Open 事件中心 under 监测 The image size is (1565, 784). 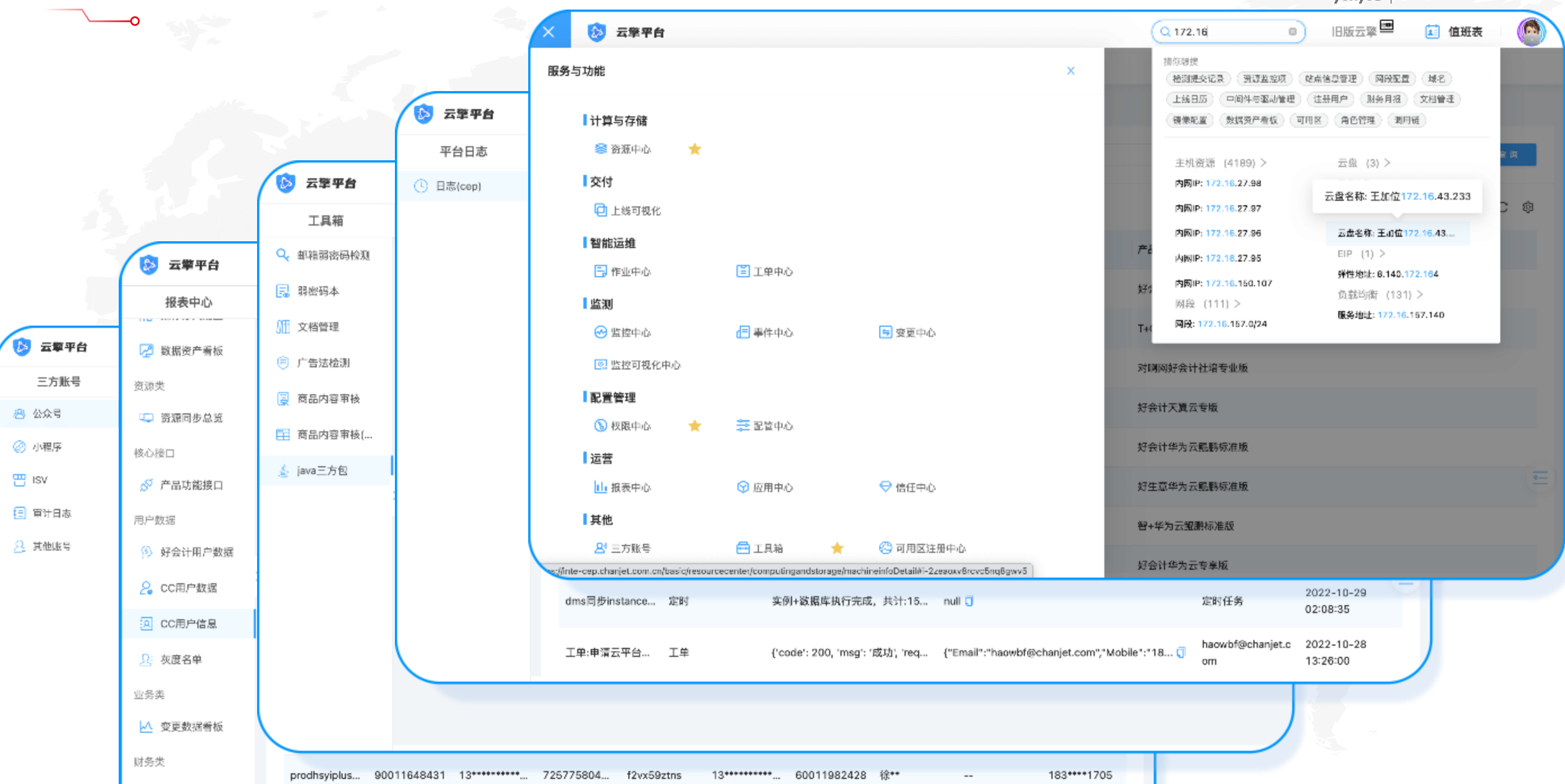(x=764, y=332)
